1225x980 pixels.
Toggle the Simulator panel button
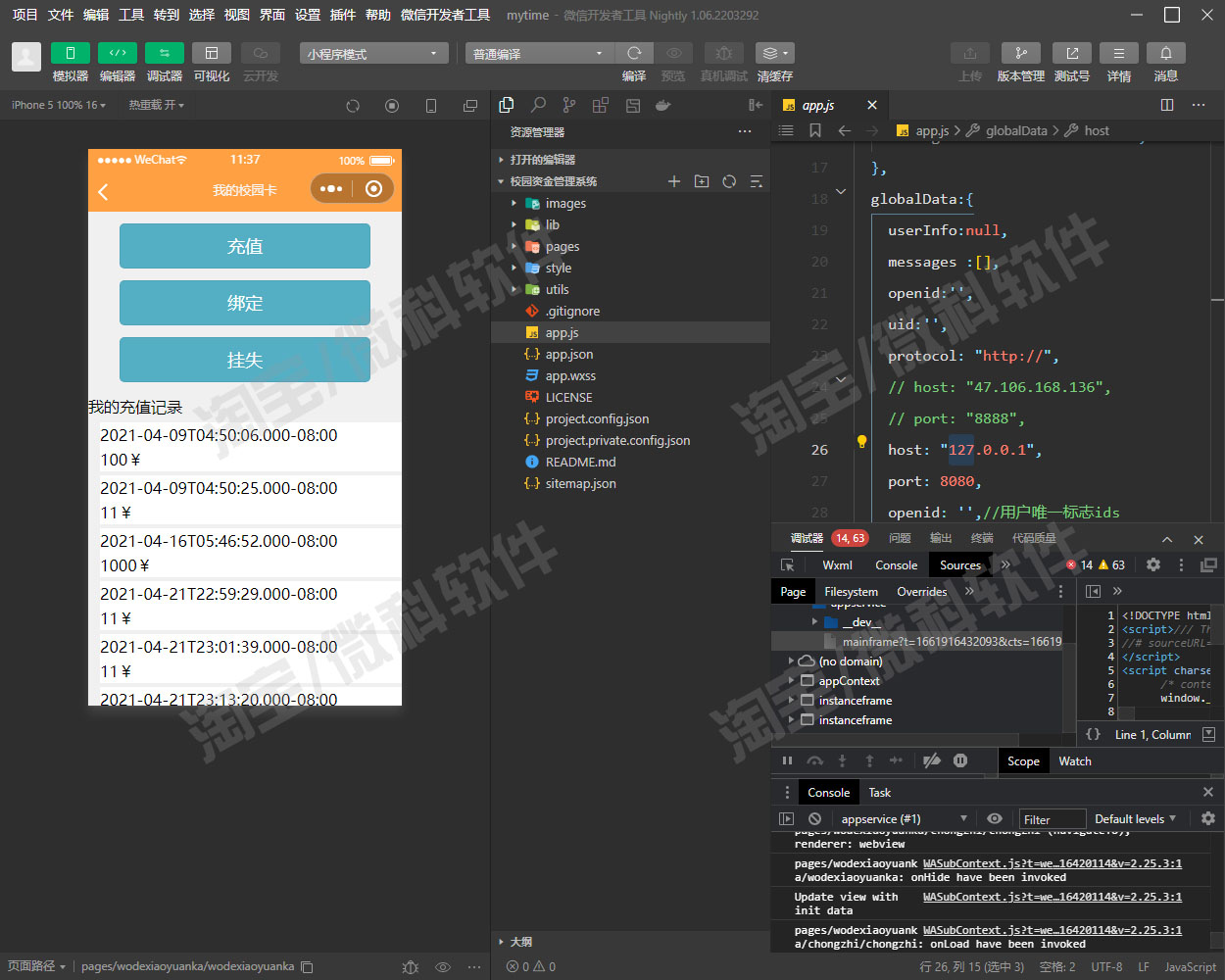tap(71, 53)
